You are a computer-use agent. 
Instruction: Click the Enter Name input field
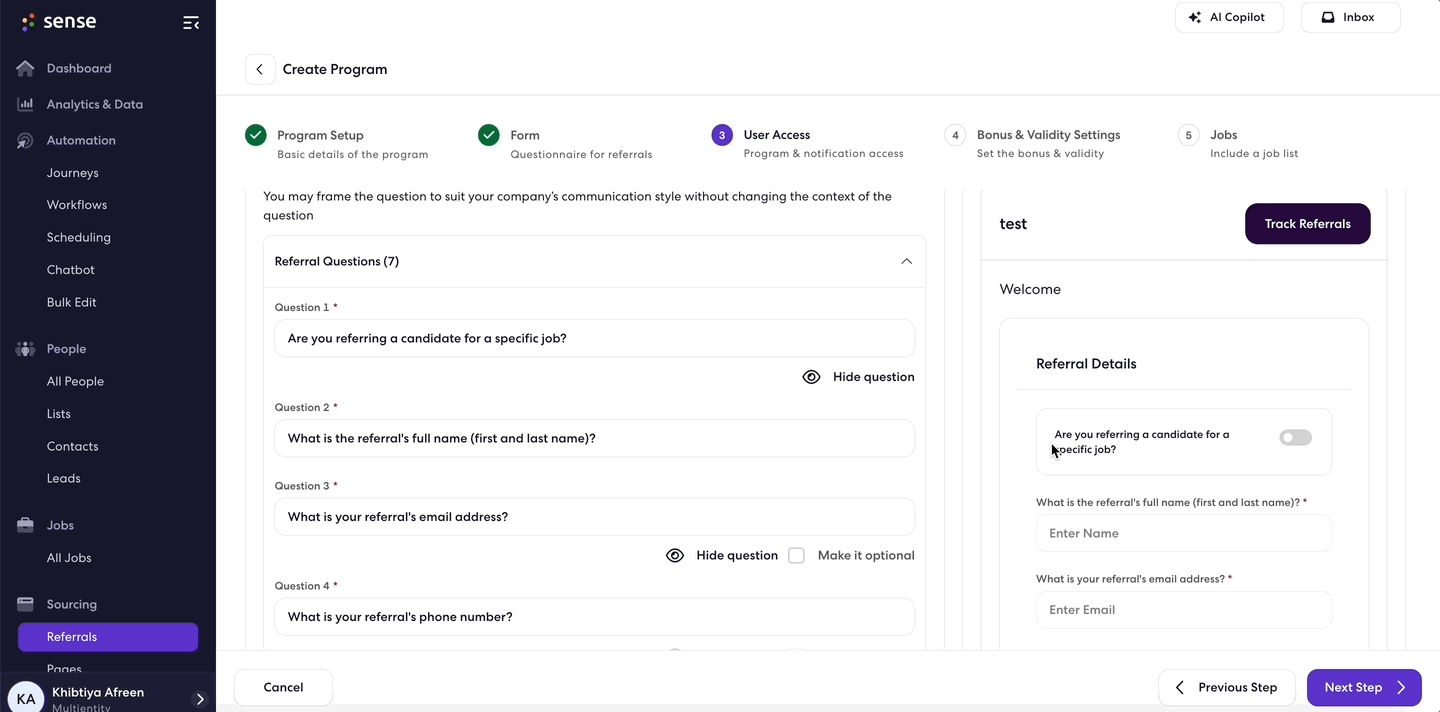tap(1184, 533)
